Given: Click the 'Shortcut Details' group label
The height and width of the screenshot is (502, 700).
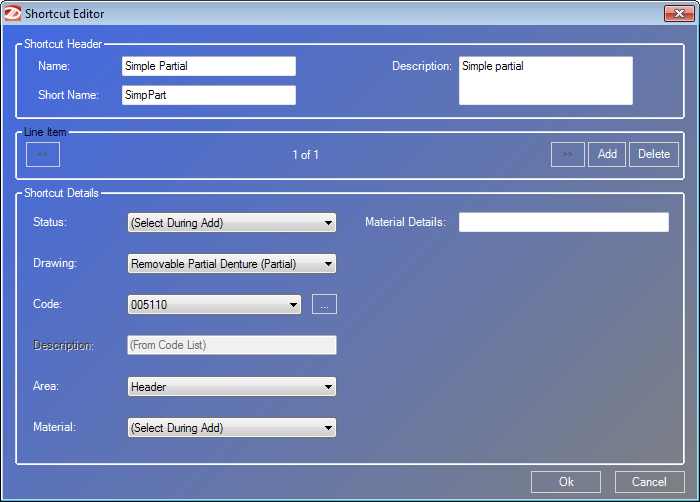Looking at the screenshot, I should click(61, 193).
